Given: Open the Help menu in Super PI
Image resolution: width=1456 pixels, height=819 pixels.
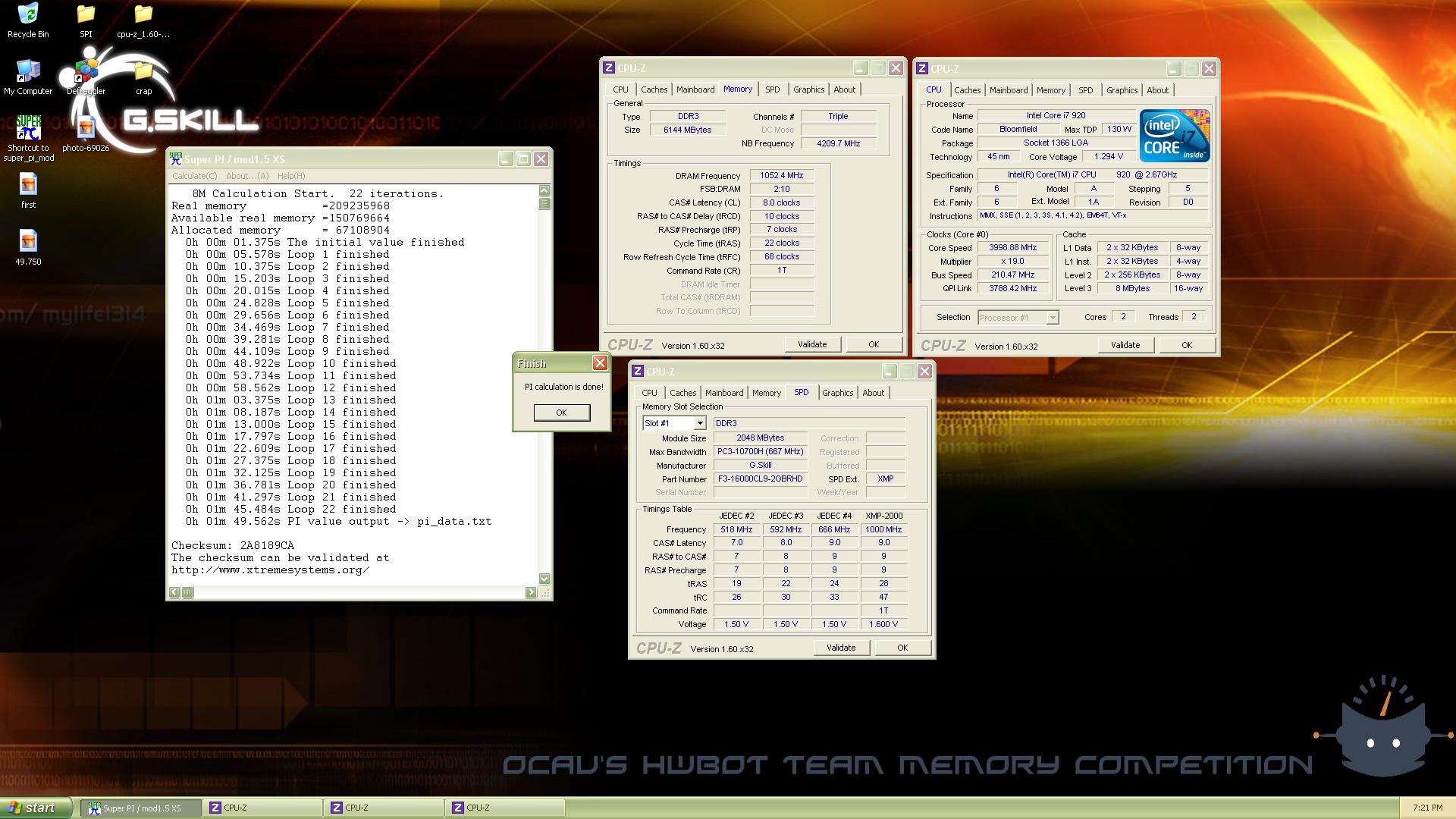Looking at the screenshot, I should coord(291,176).
